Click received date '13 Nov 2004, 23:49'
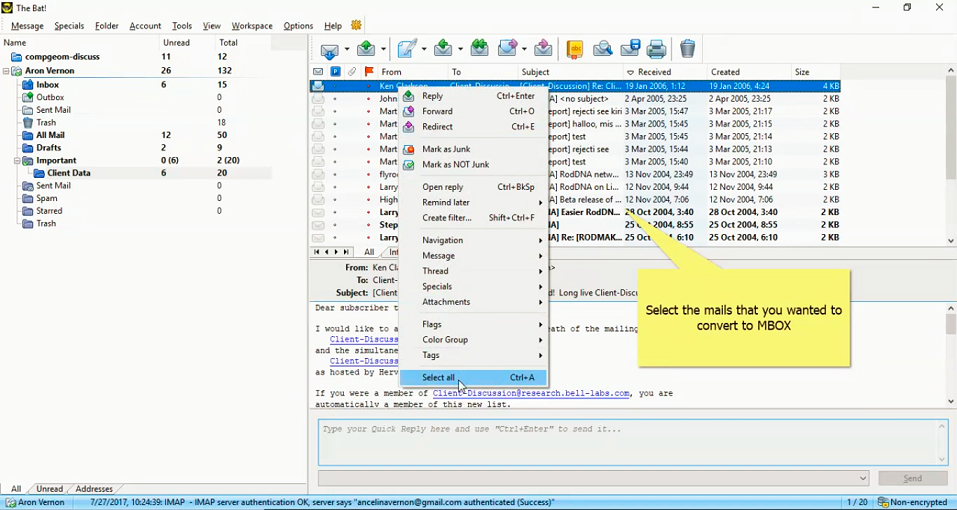 (657, 174)
